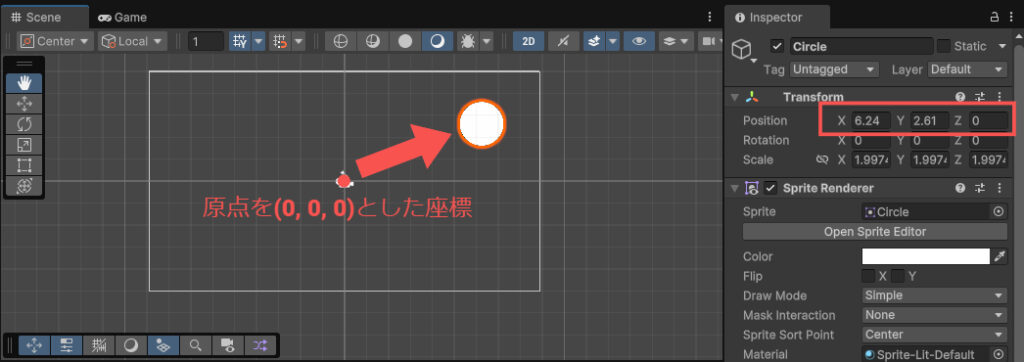The width and height of the screenshot is (1024, 362).
Task: Toggle Circle object active checkbox
Action: pyautogui.click(x=776, y=46)
